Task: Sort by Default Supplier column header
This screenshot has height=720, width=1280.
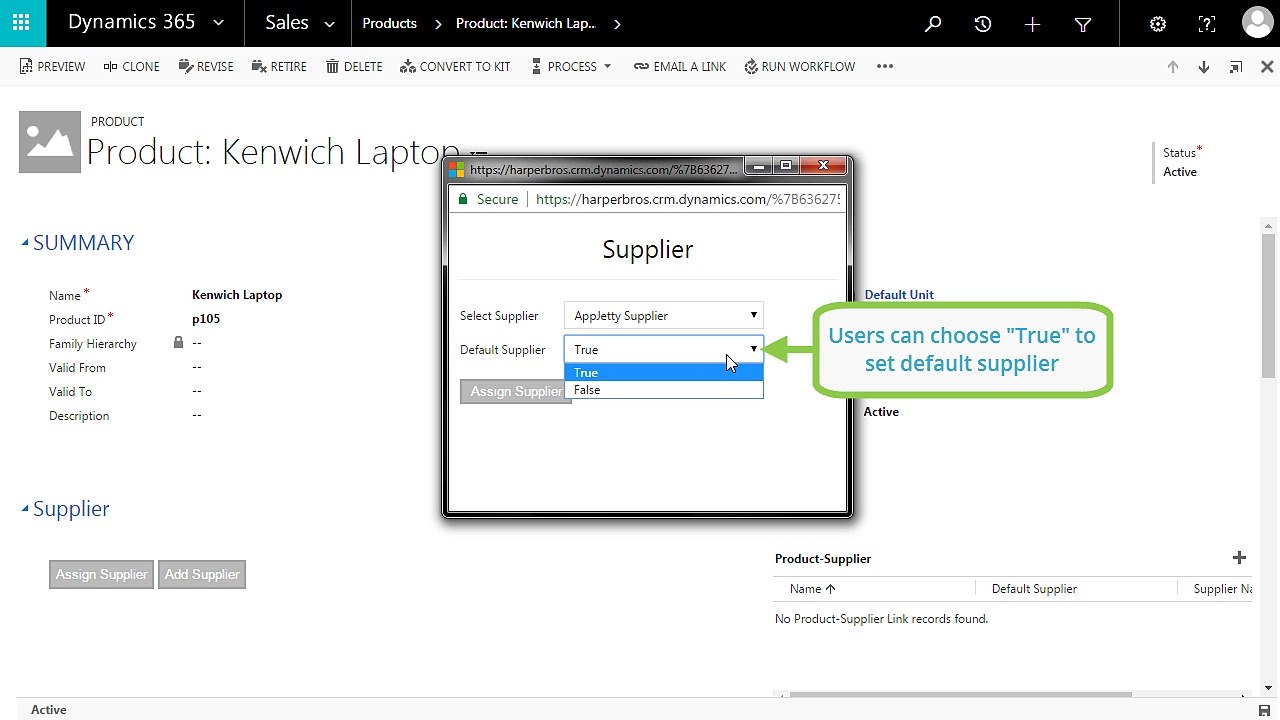Action: (x=1034, y=589)
